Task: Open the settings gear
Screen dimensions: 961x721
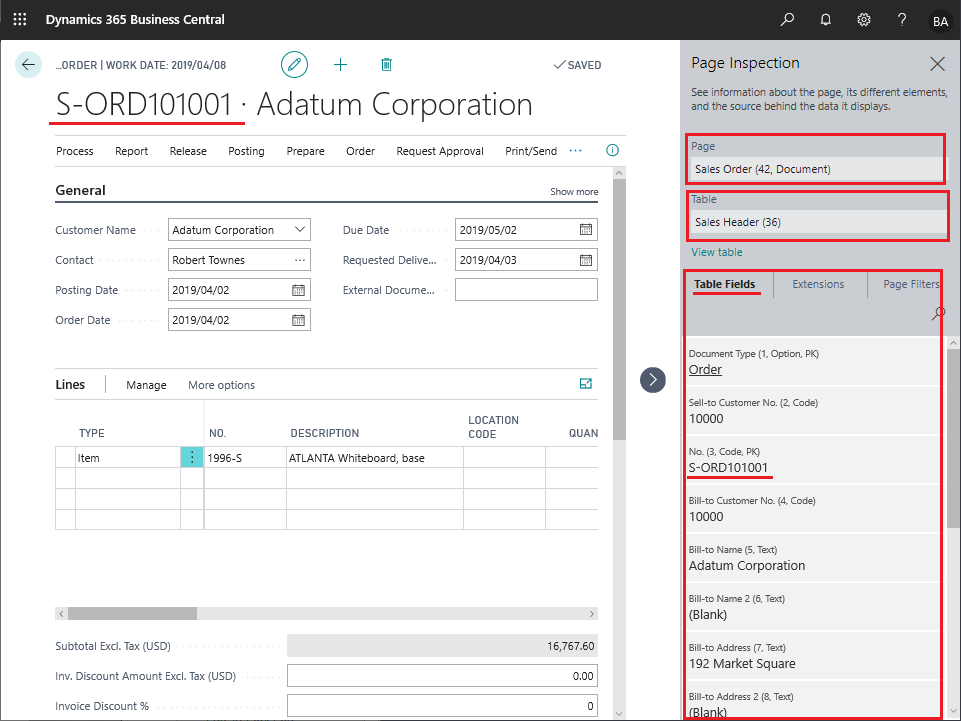Action: 864,20
